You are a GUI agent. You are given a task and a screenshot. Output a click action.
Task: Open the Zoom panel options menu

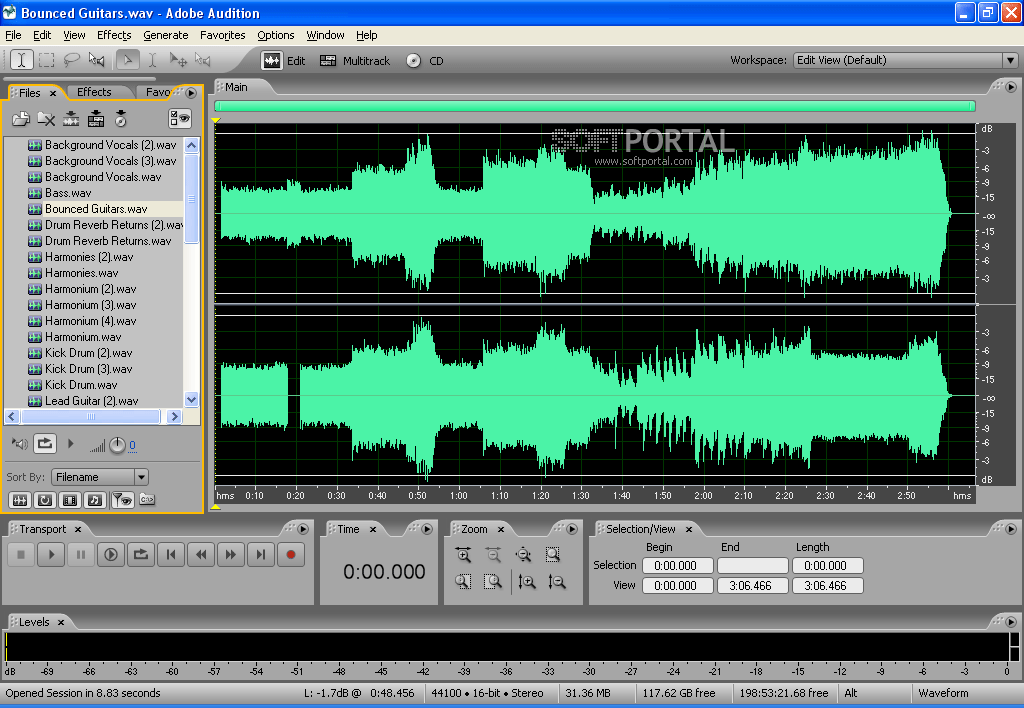(x=572, y=529)
